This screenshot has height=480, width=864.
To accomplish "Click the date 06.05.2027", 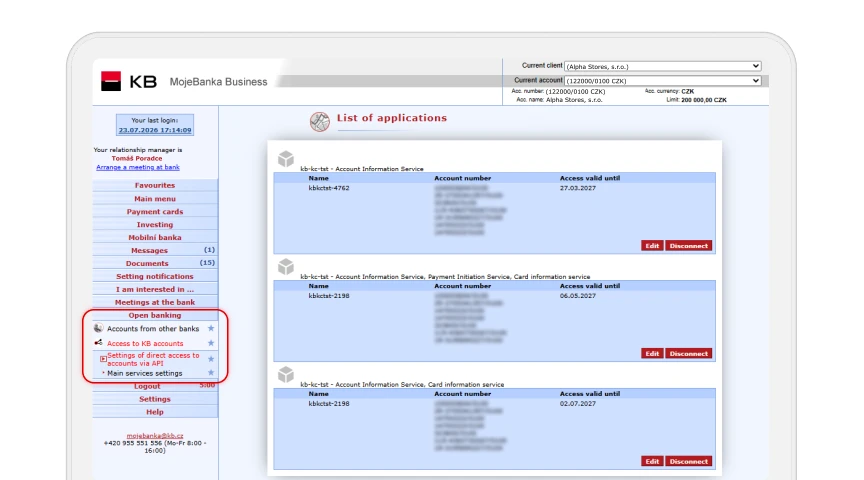I will [x=577, y=296].
